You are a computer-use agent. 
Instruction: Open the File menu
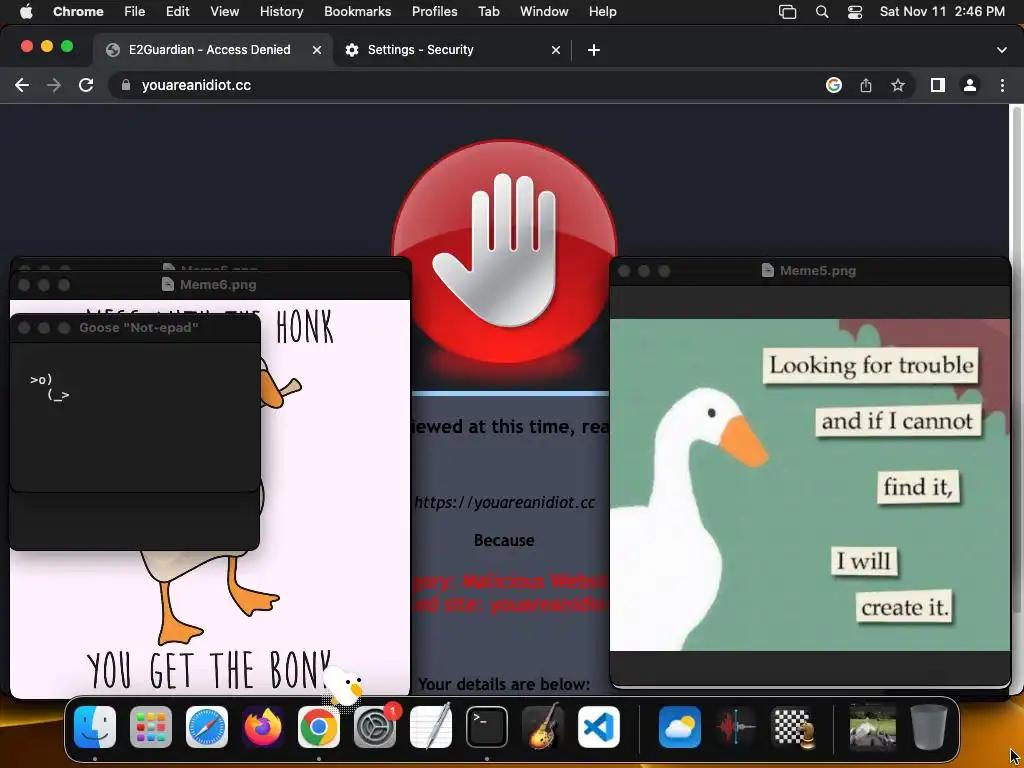coord(135,12)
